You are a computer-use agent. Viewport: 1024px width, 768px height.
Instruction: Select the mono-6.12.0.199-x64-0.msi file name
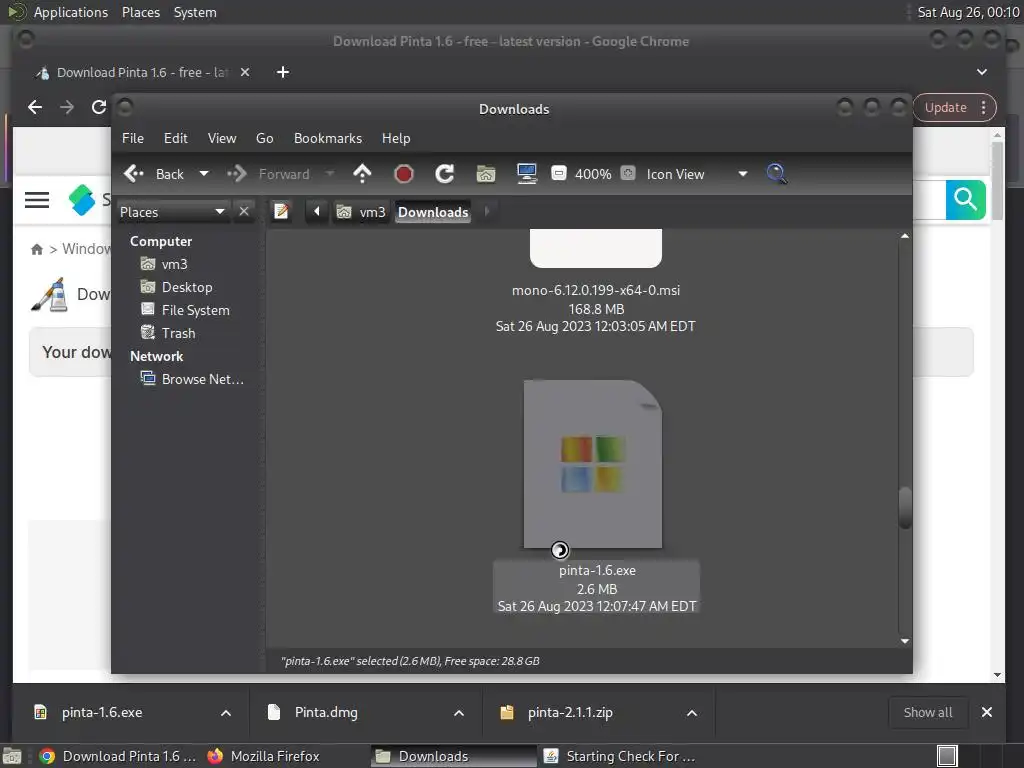click(x=596, y=291)
